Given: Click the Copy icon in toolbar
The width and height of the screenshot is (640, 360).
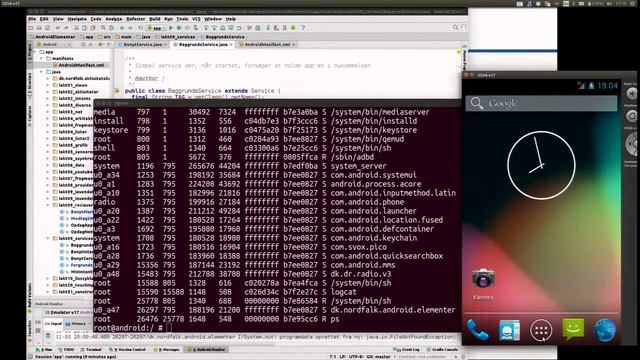Looking at the screenshot, I should [84, 28].
